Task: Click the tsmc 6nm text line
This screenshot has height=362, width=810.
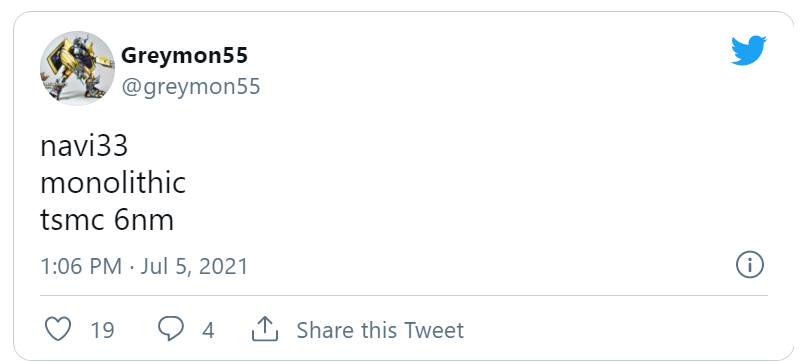Action: [107, 220]
